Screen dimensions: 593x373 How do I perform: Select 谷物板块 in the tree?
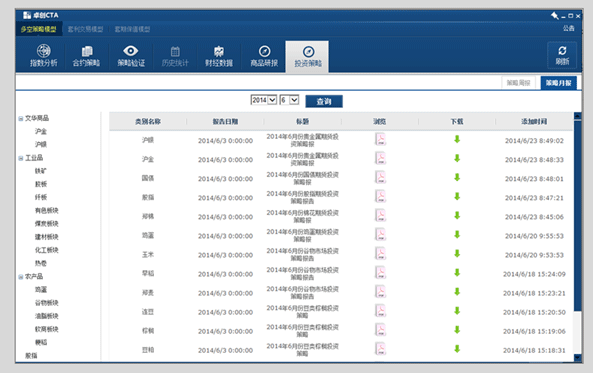click(47, 303)
